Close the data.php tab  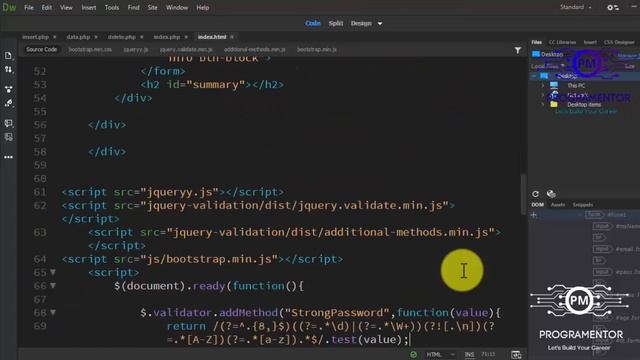pyautogui.click(x=96, y=37)
